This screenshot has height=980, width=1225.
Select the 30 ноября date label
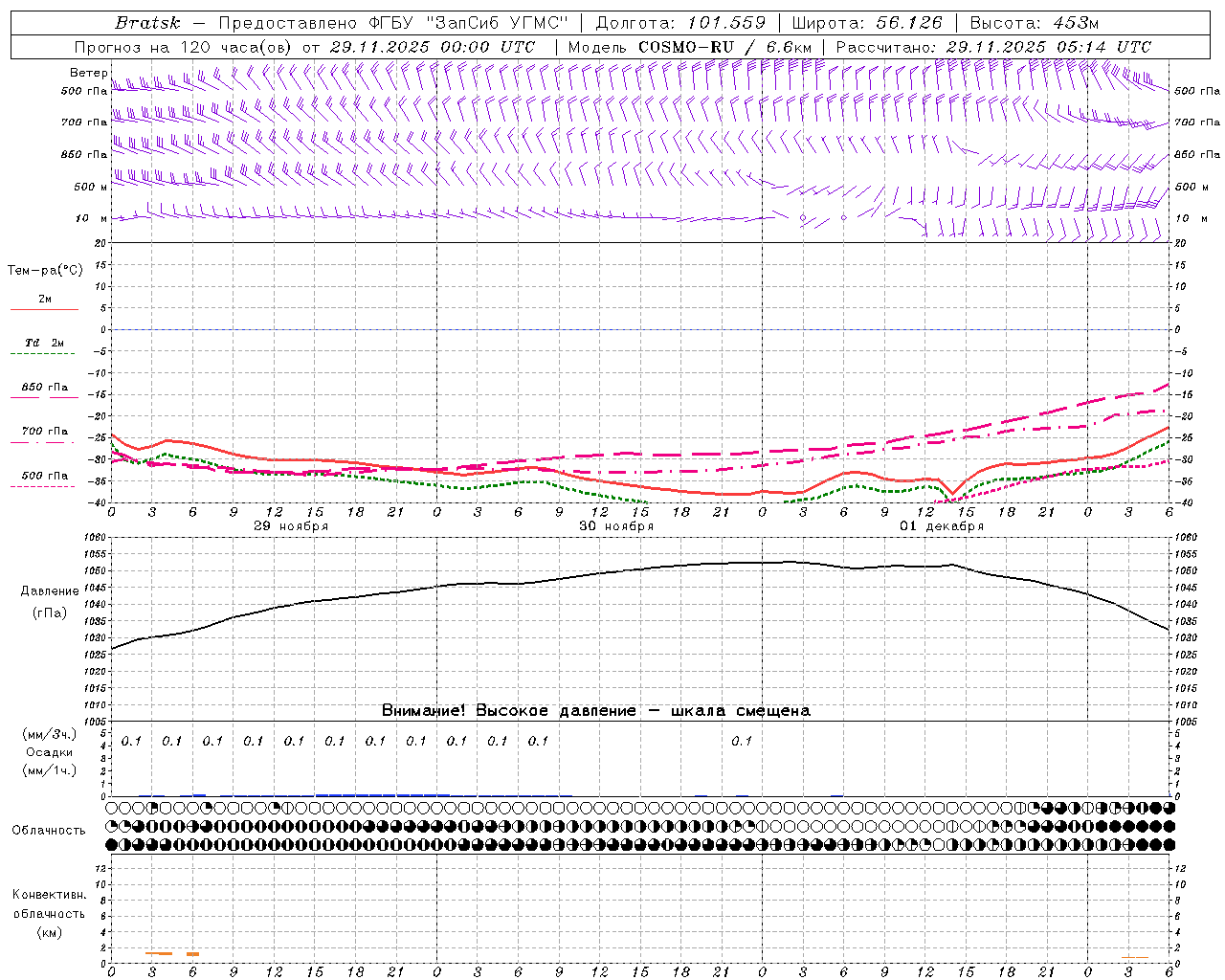point(616,526)
